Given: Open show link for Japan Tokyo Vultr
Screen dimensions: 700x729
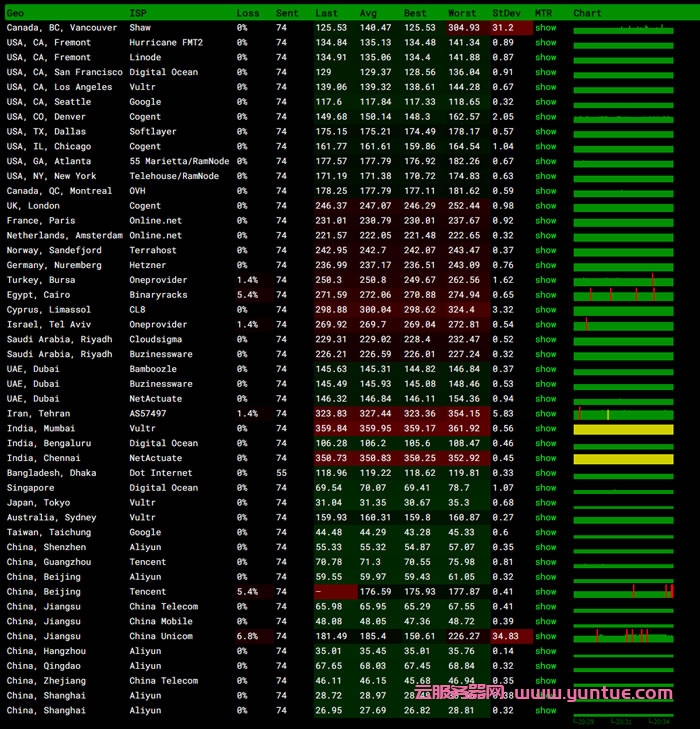Looking at the screenshot, I should [545, 503].
